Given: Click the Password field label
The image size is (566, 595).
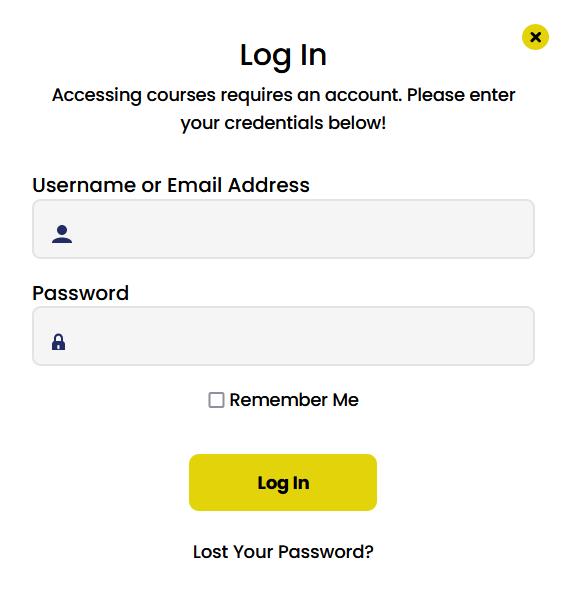Looking at the screenshot, I should click(80, 293).
